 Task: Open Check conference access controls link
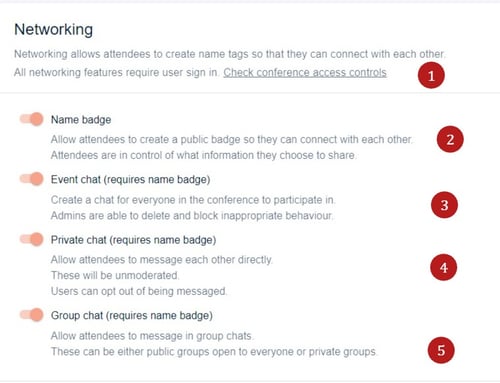(305, 72)
